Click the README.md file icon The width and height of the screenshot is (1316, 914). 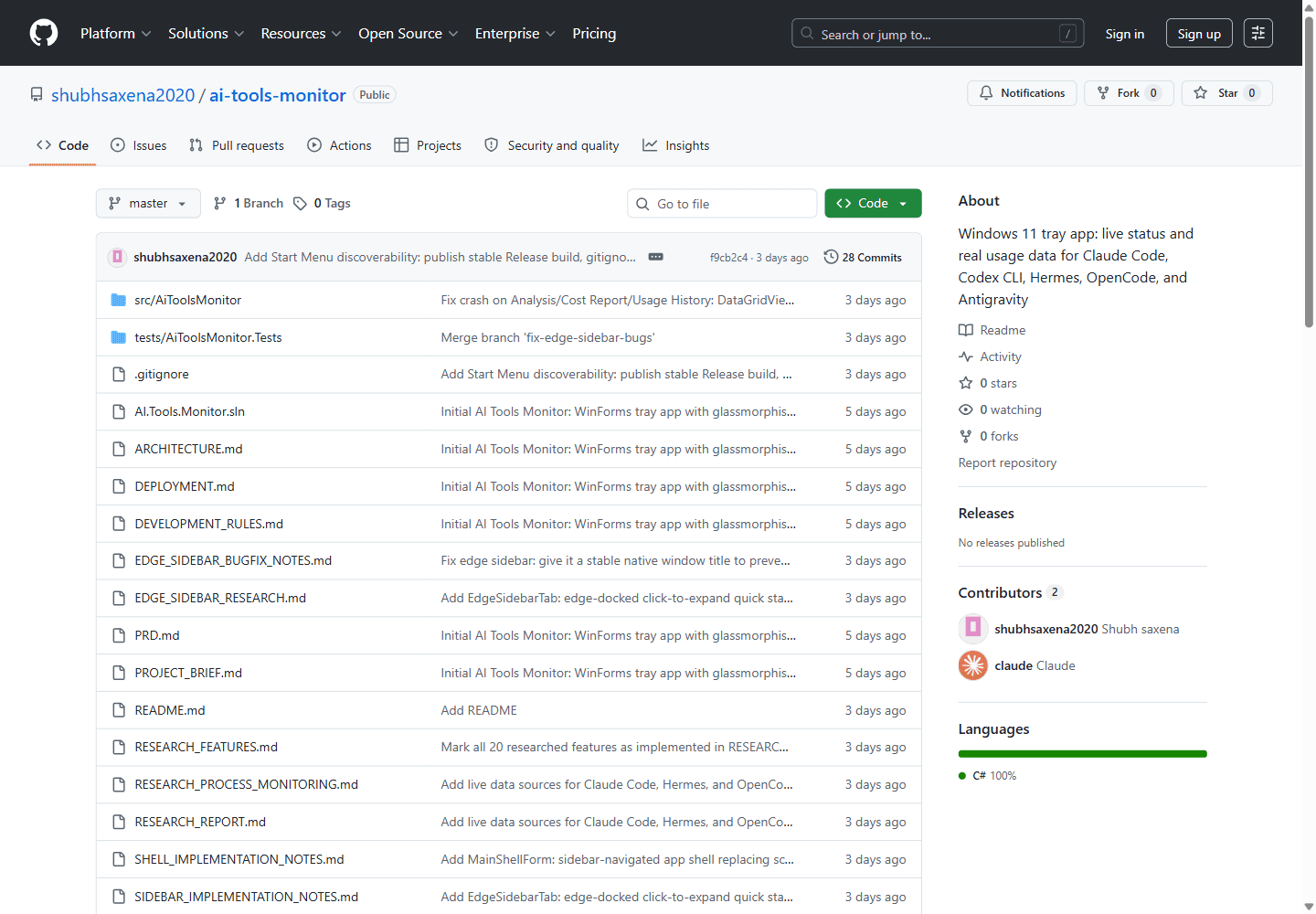click(119, 710)
